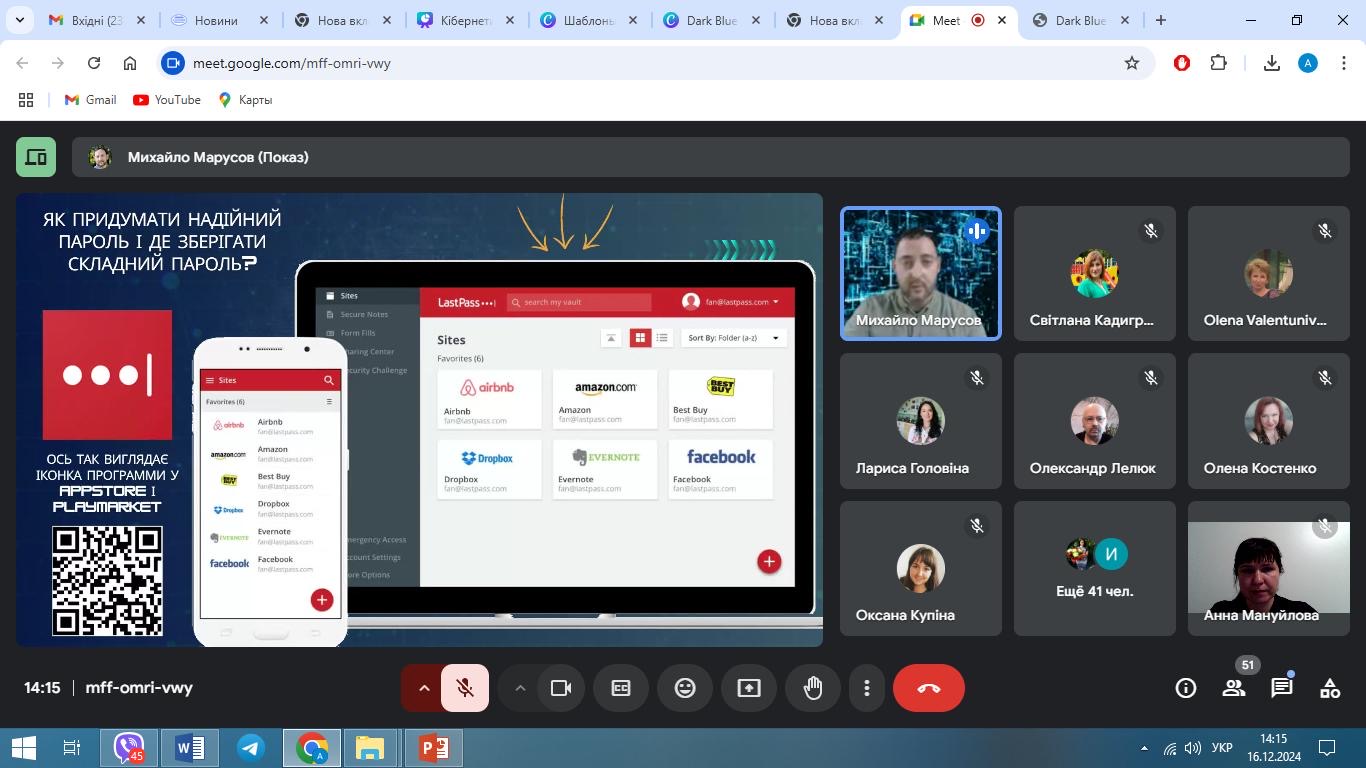Open browser downloads icon

coord(1272,63)
